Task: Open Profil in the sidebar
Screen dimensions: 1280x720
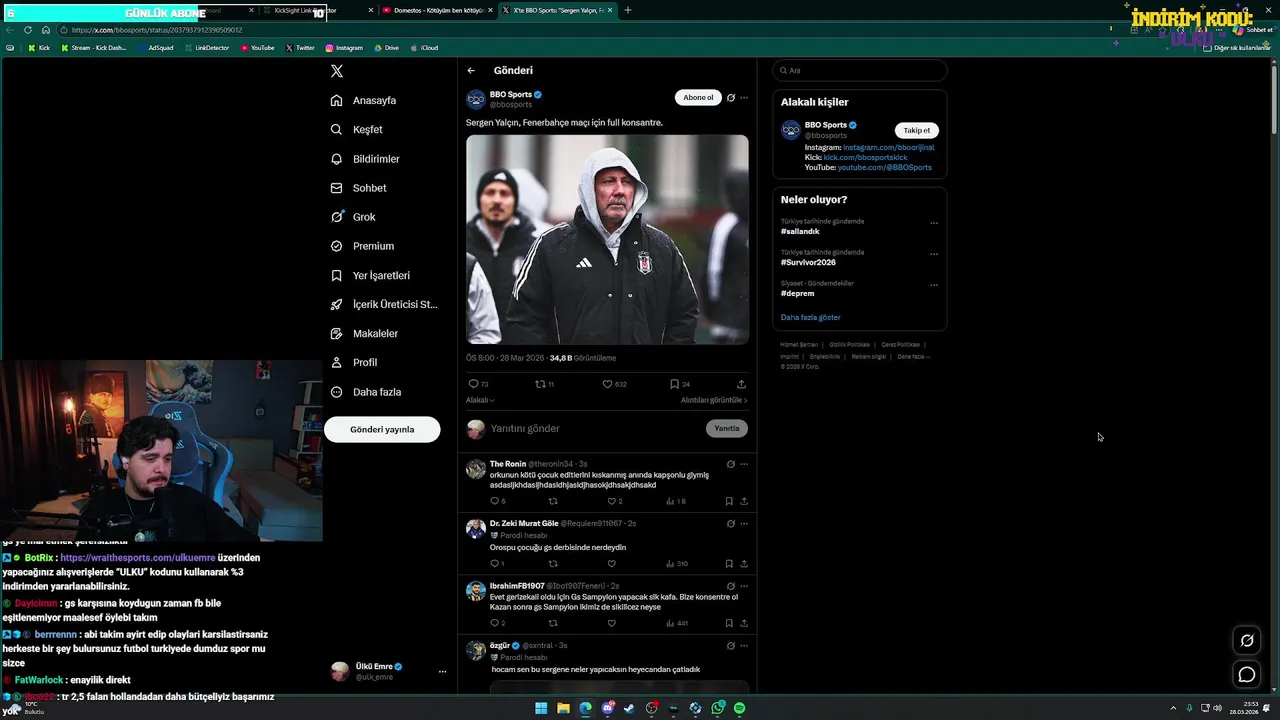Action: (354, 362)
